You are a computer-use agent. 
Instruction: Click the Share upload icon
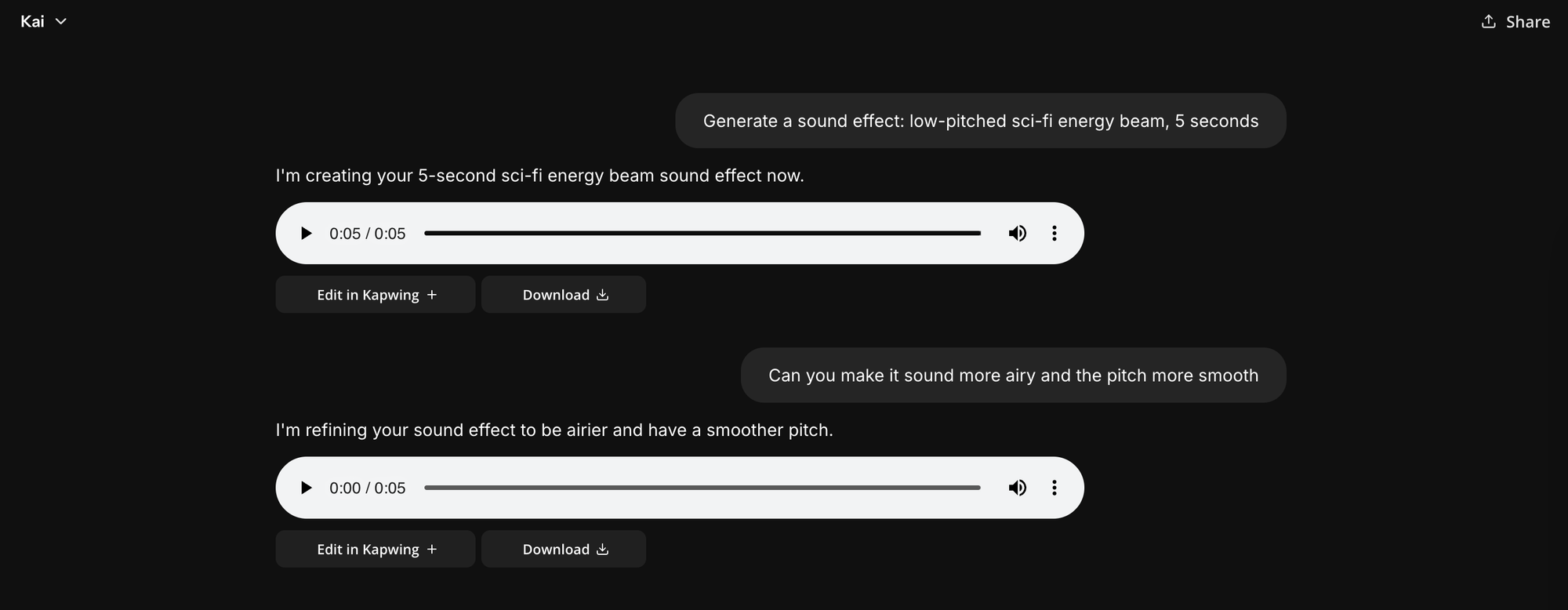tap(1487, 21)
